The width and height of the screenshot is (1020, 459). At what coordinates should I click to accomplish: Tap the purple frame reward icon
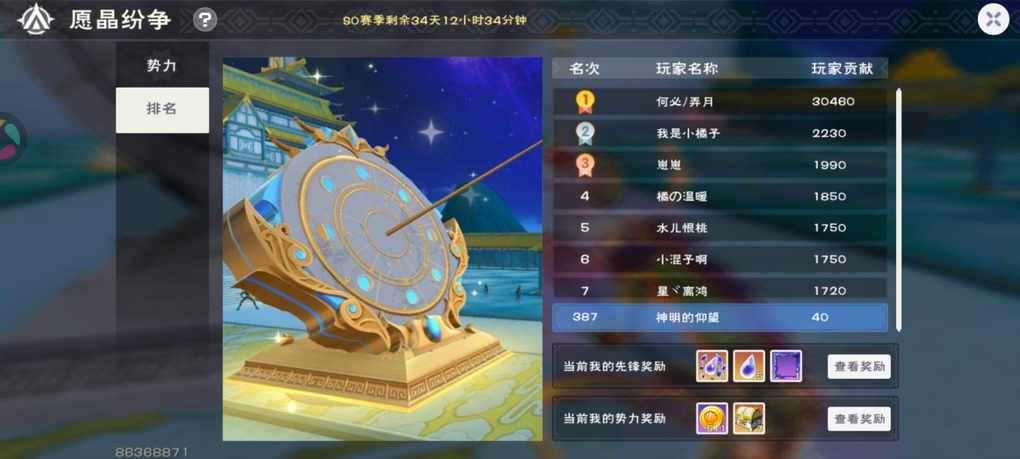[786, 366]
